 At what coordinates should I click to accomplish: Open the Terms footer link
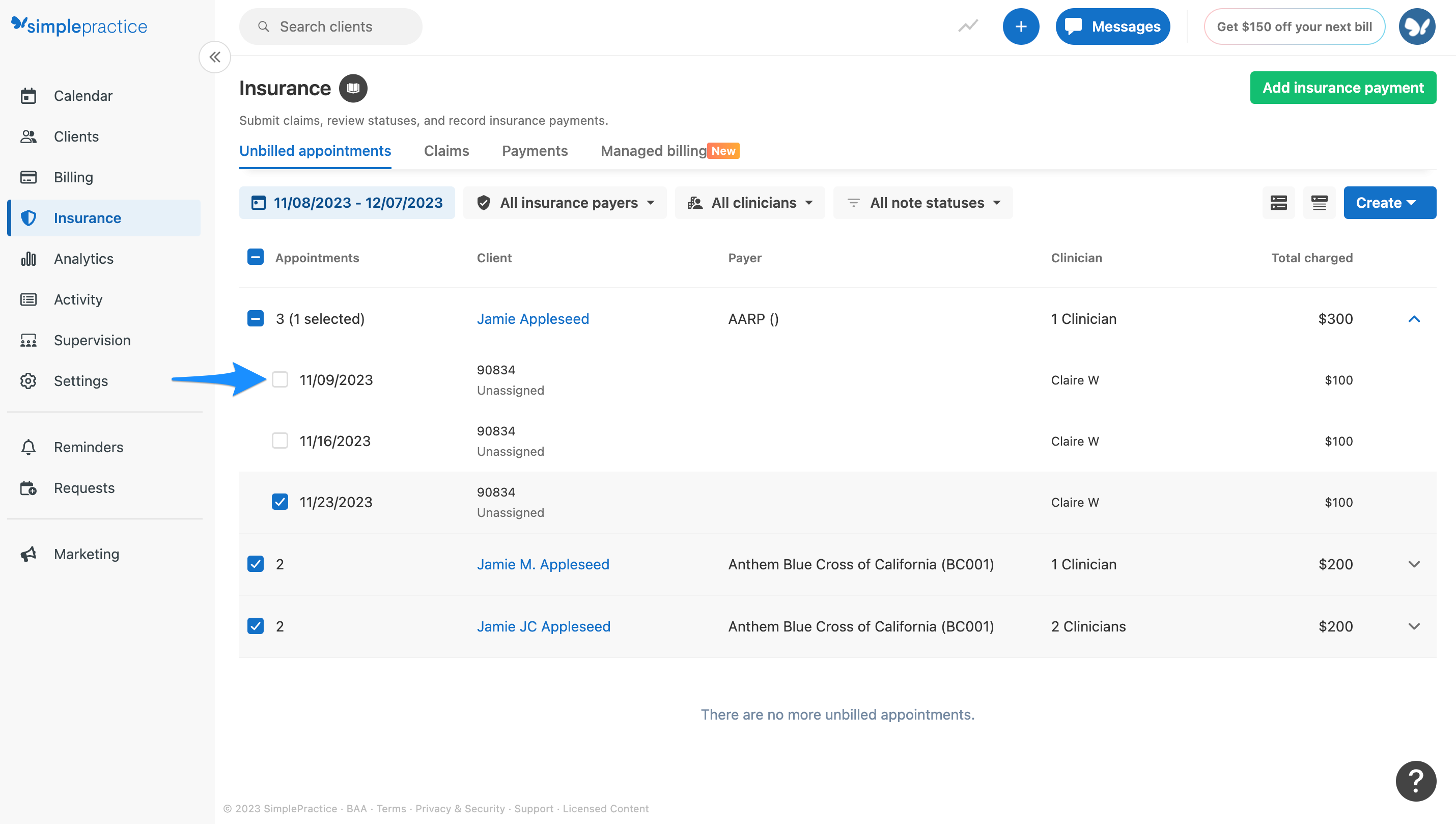point(391,808)
